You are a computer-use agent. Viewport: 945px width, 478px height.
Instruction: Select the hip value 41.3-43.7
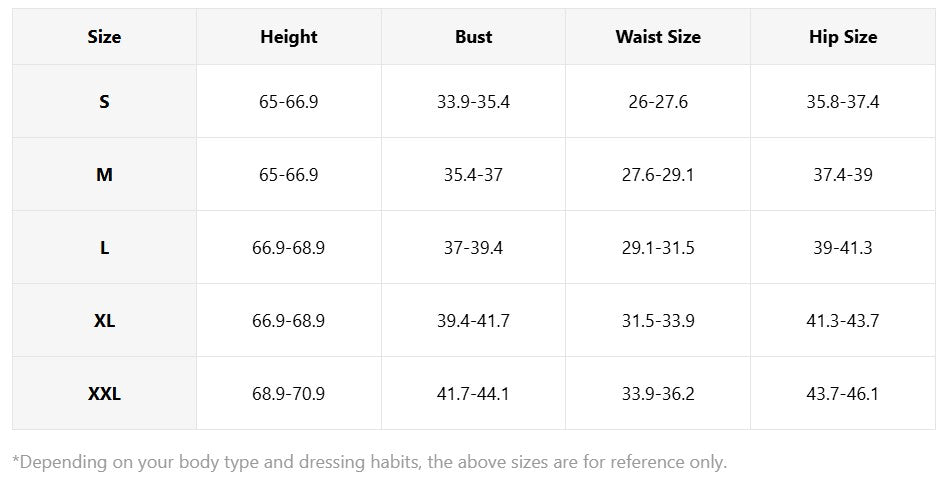842,321
